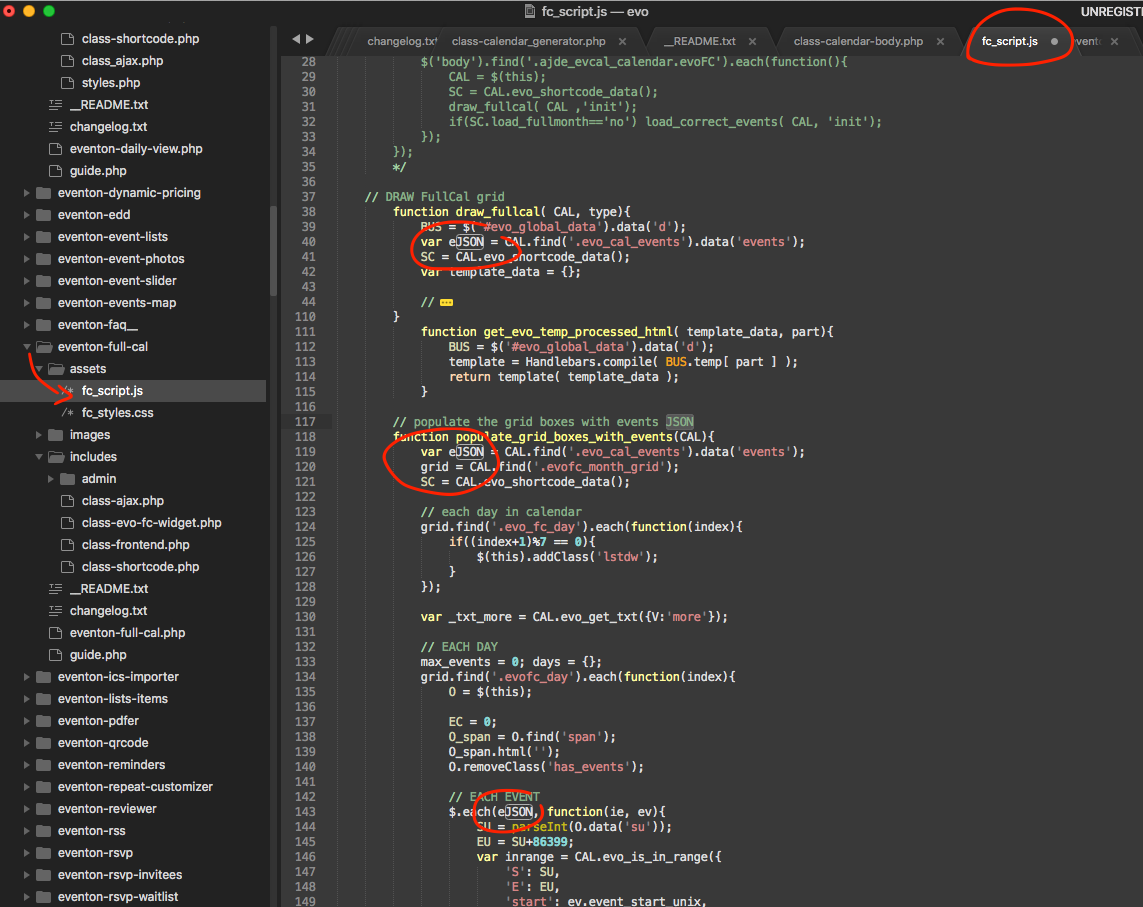Expand the images folder arrow
Viewport: 1143px width, 907px height.
click(x=39, y=435)
